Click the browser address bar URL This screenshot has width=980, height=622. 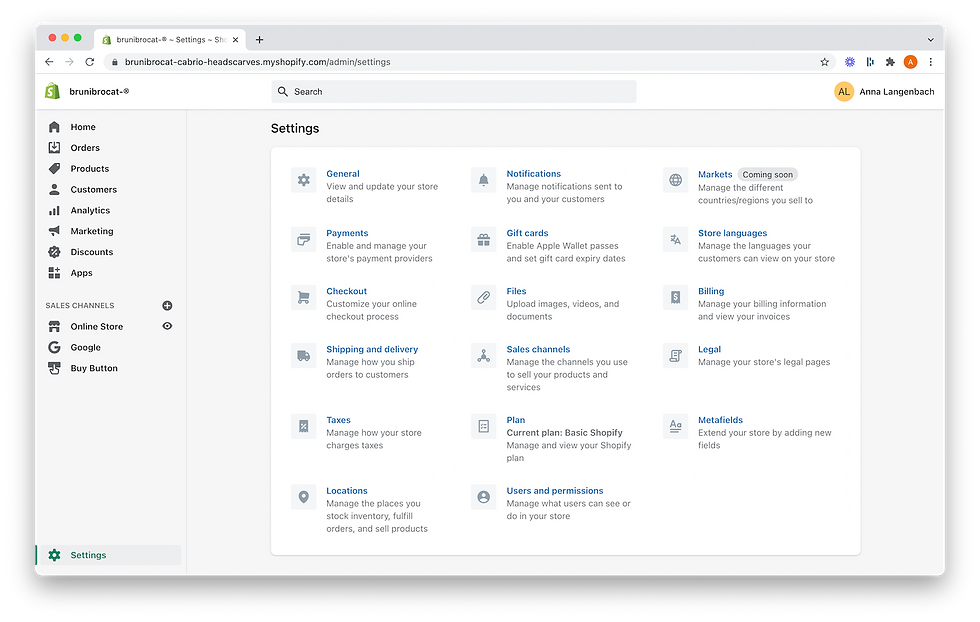pos(258,62)
